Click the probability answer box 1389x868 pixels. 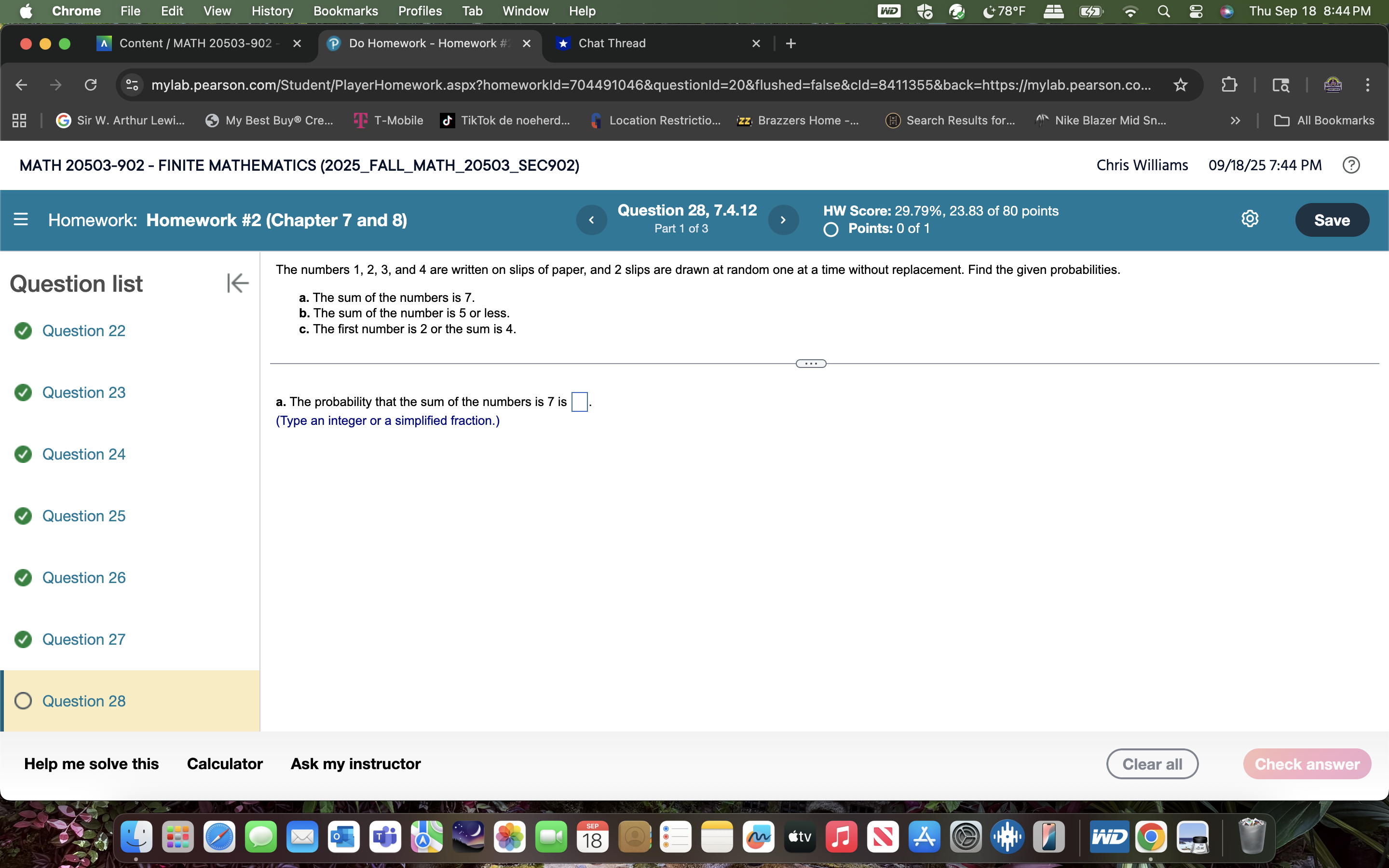click(580, 401)
